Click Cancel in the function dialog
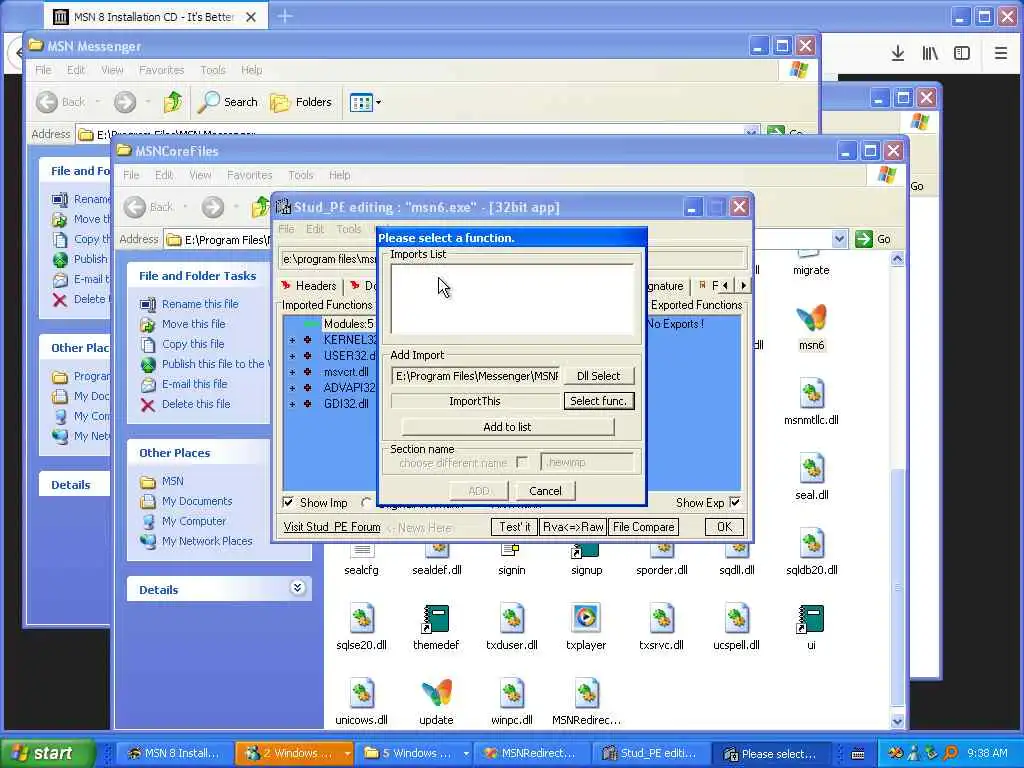 (x=545, y=491)
